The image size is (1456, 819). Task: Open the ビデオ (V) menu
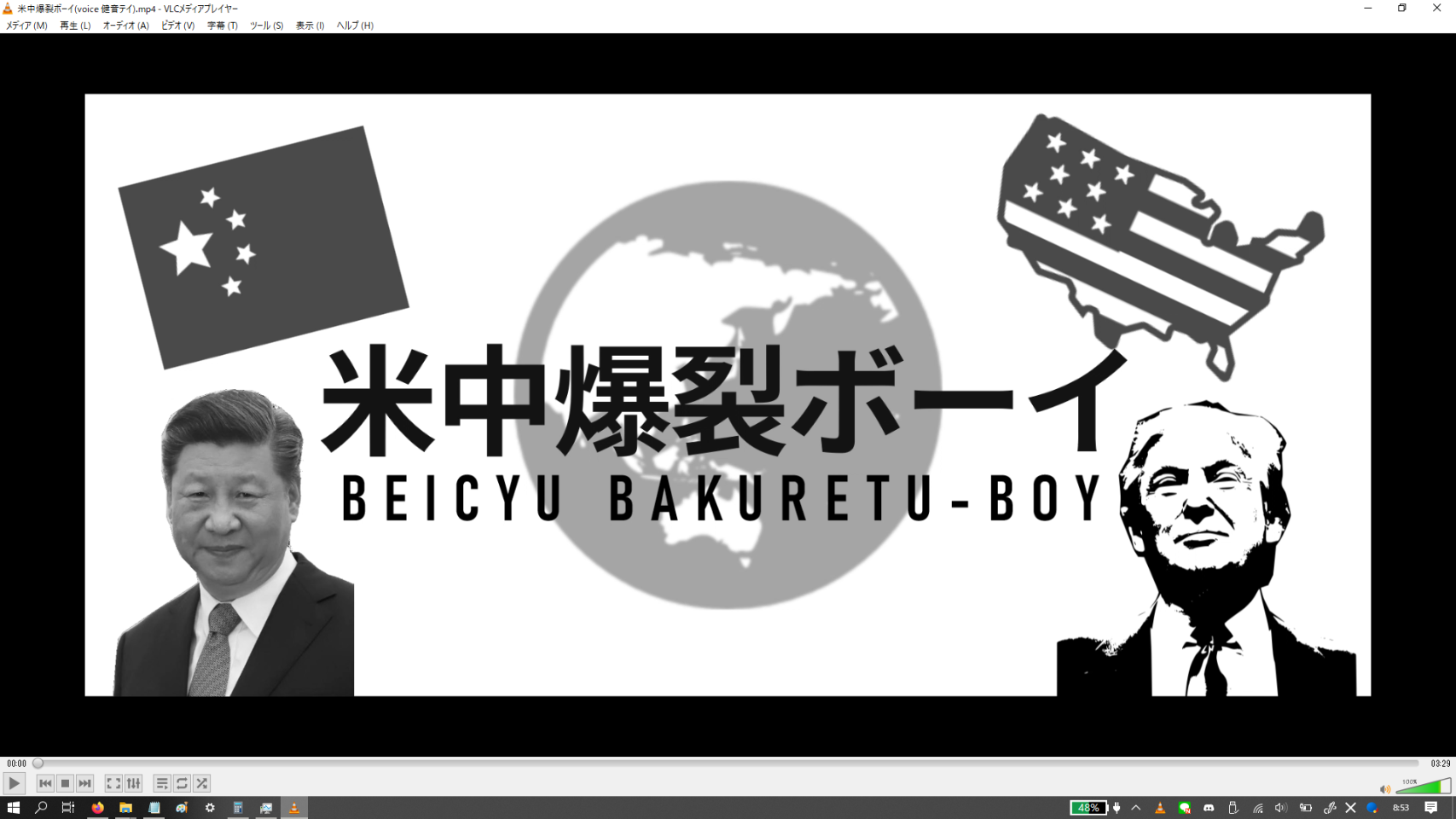[x=177, y=26]
